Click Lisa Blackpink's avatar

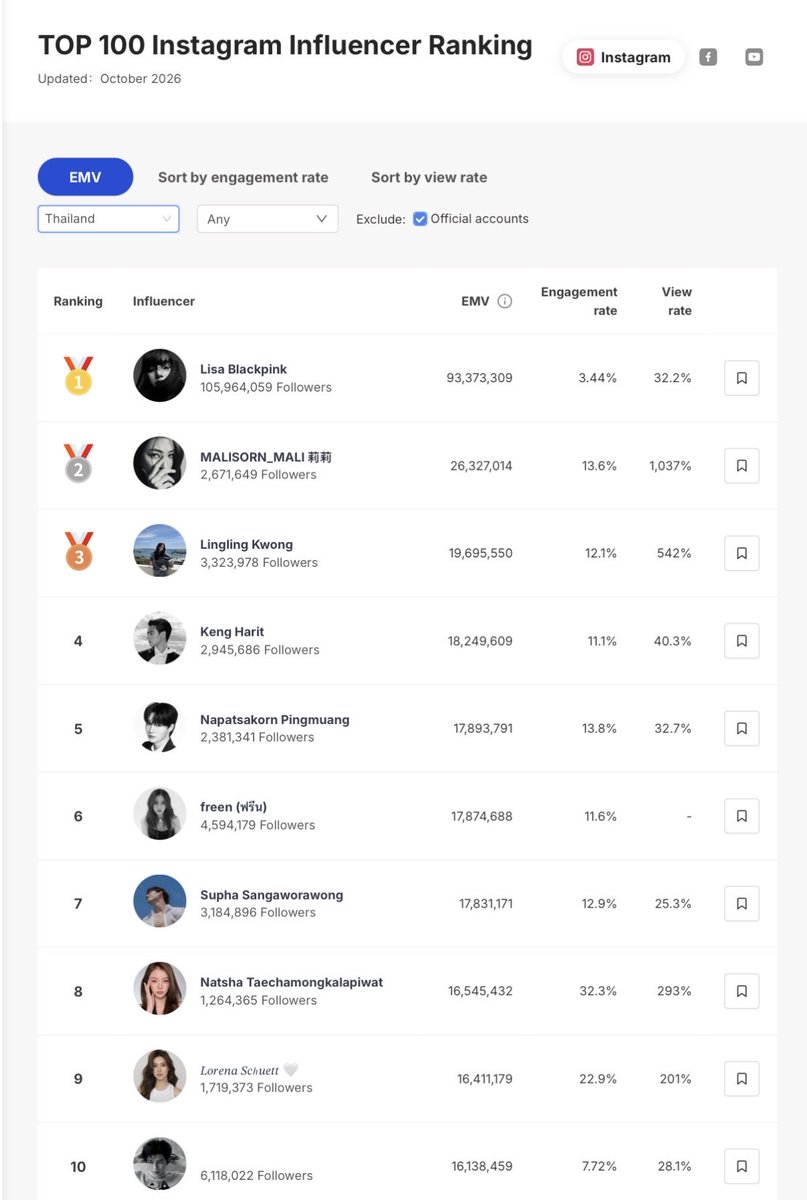(x=160, y=376)
